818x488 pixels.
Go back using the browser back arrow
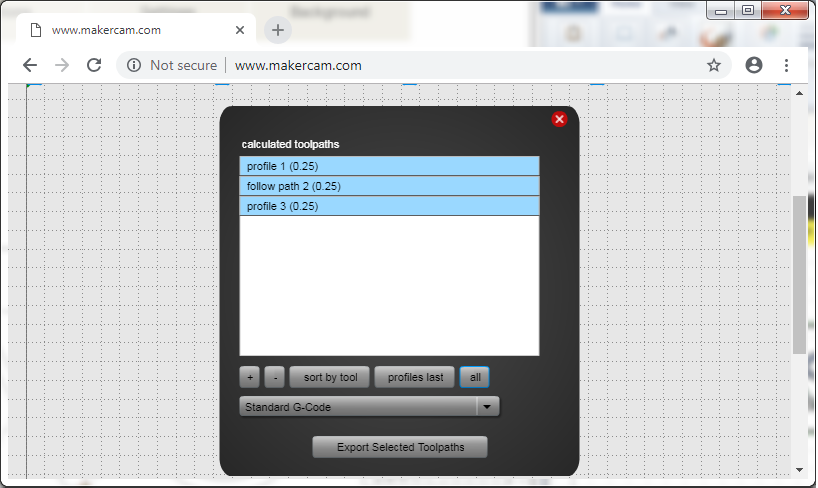click(30, 65)
